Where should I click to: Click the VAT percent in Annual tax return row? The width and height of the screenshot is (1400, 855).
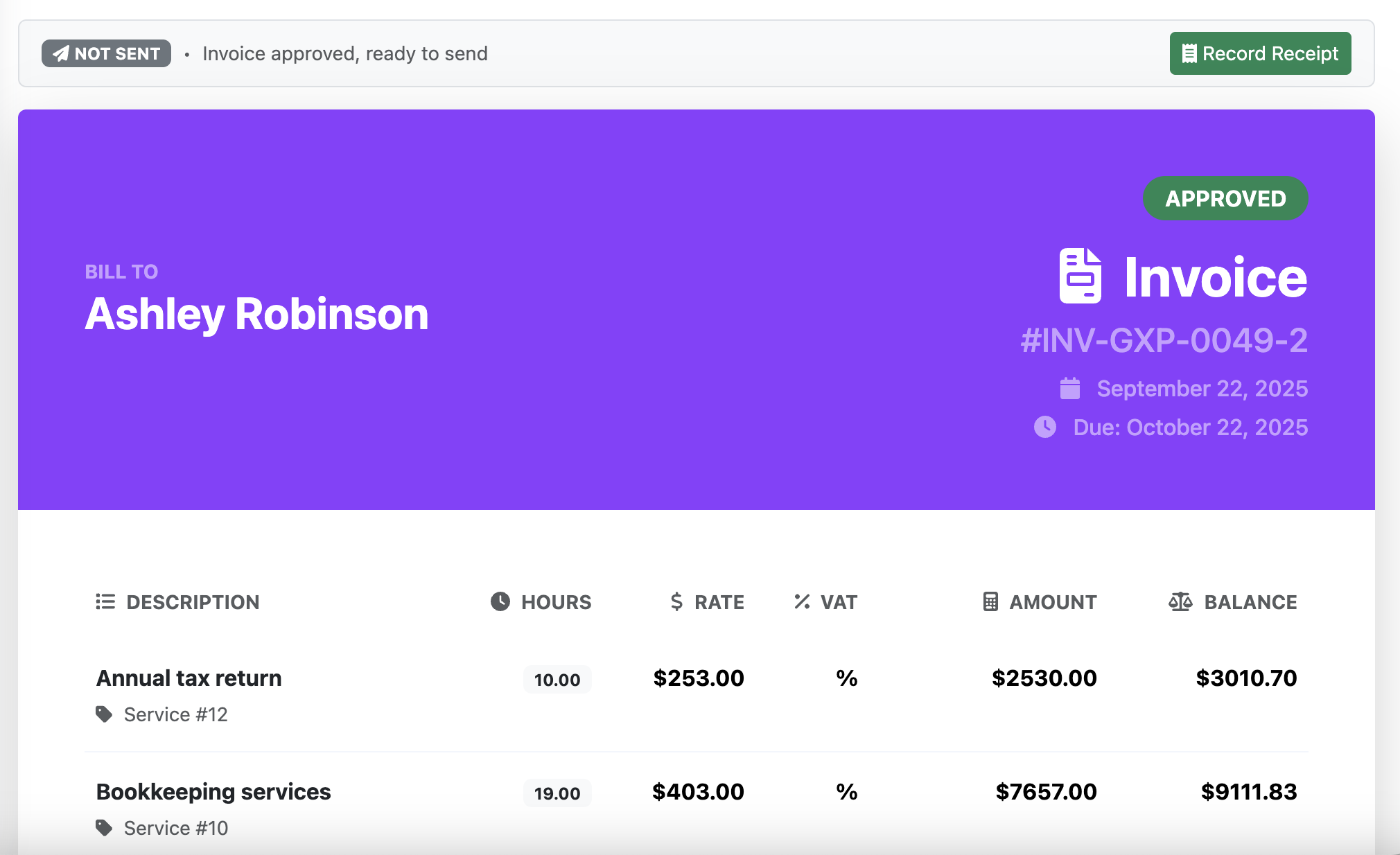[847, 678]
